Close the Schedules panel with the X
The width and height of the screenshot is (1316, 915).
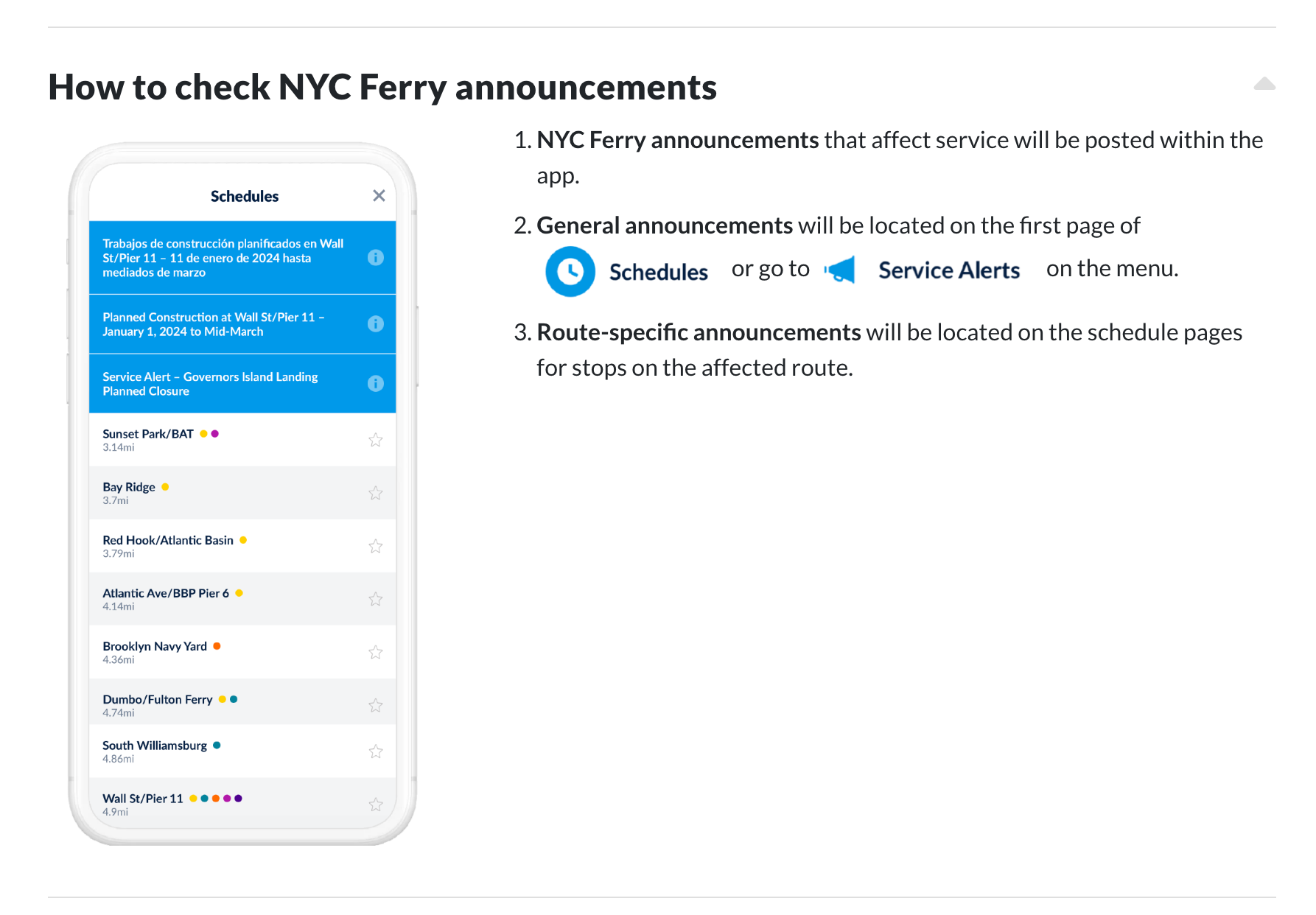[x=379, y=195]
